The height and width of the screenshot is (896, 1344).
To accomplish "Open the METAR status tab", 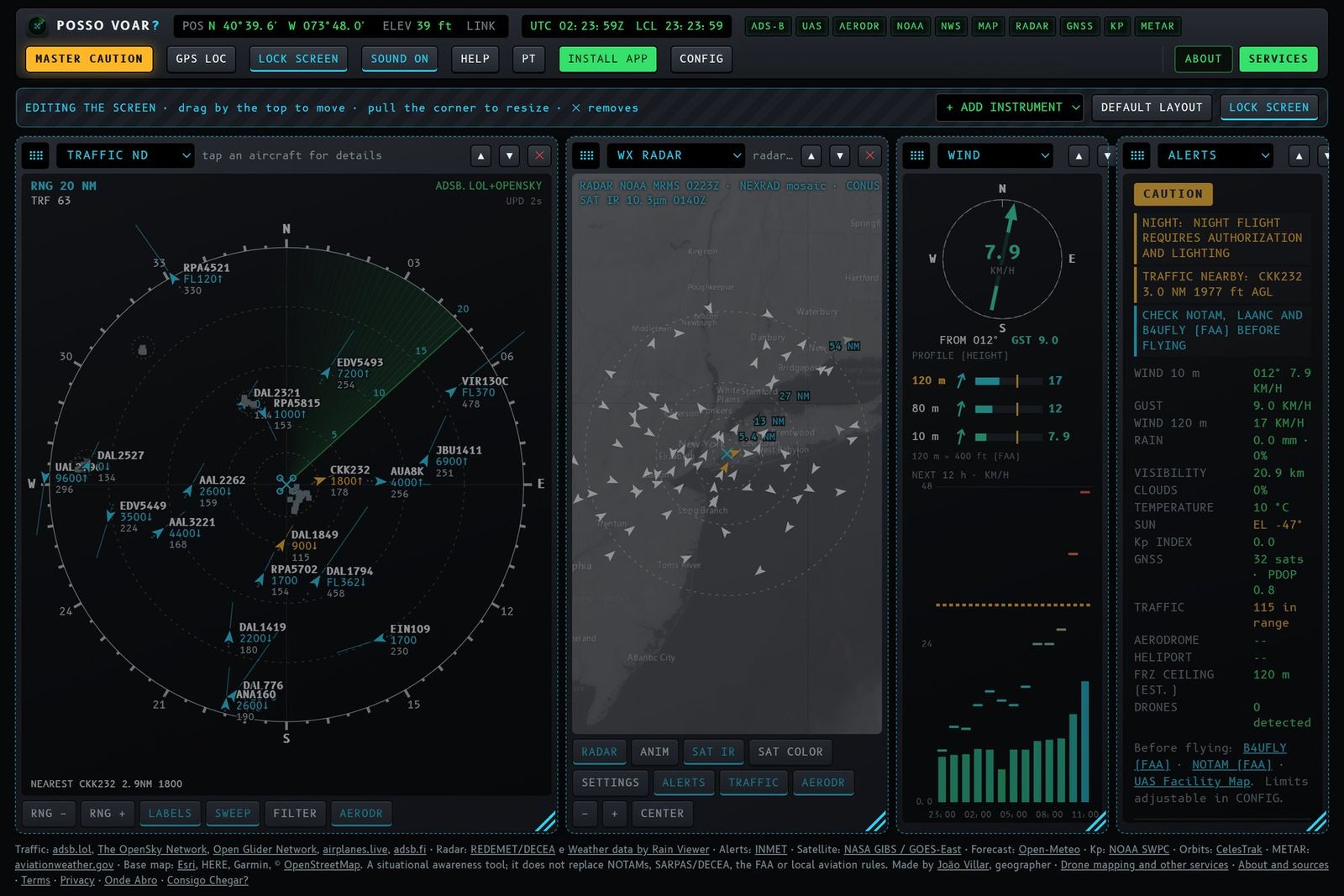I will pyautogui.click(x=1158, y=26).
